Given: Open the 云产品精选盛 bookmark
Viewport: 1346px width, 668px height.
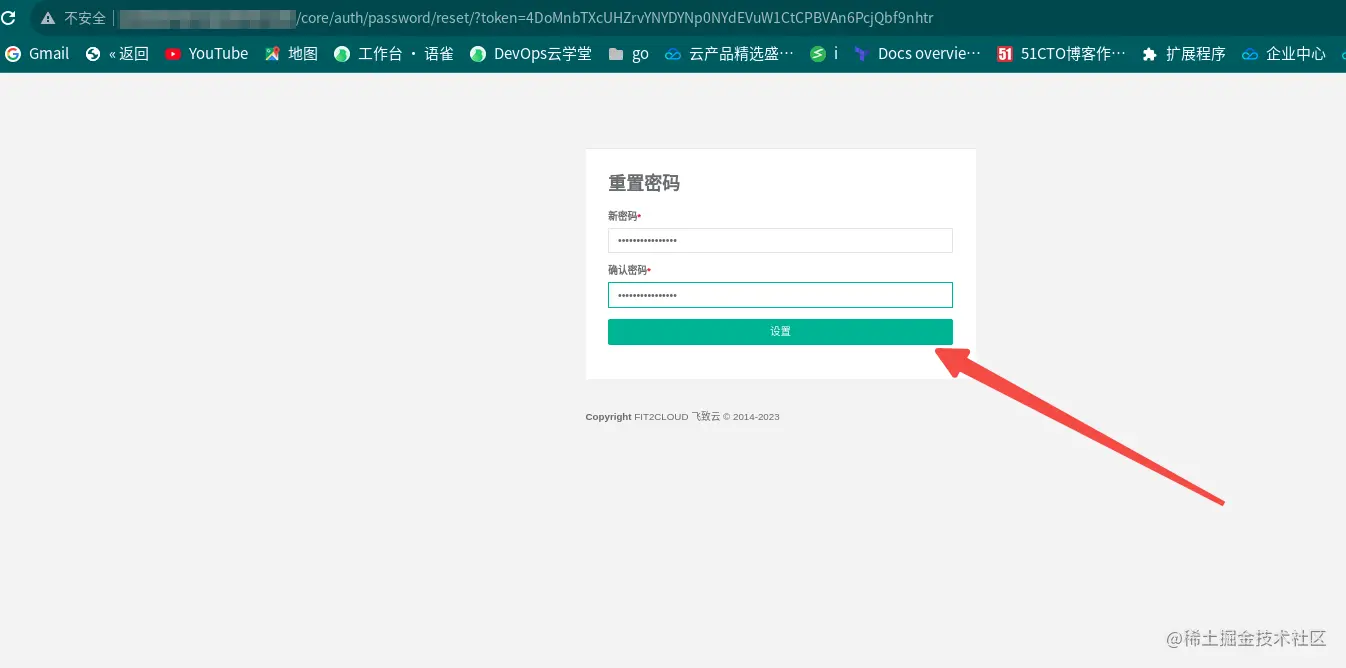Looking at the screenshot, I should point(729,54).
